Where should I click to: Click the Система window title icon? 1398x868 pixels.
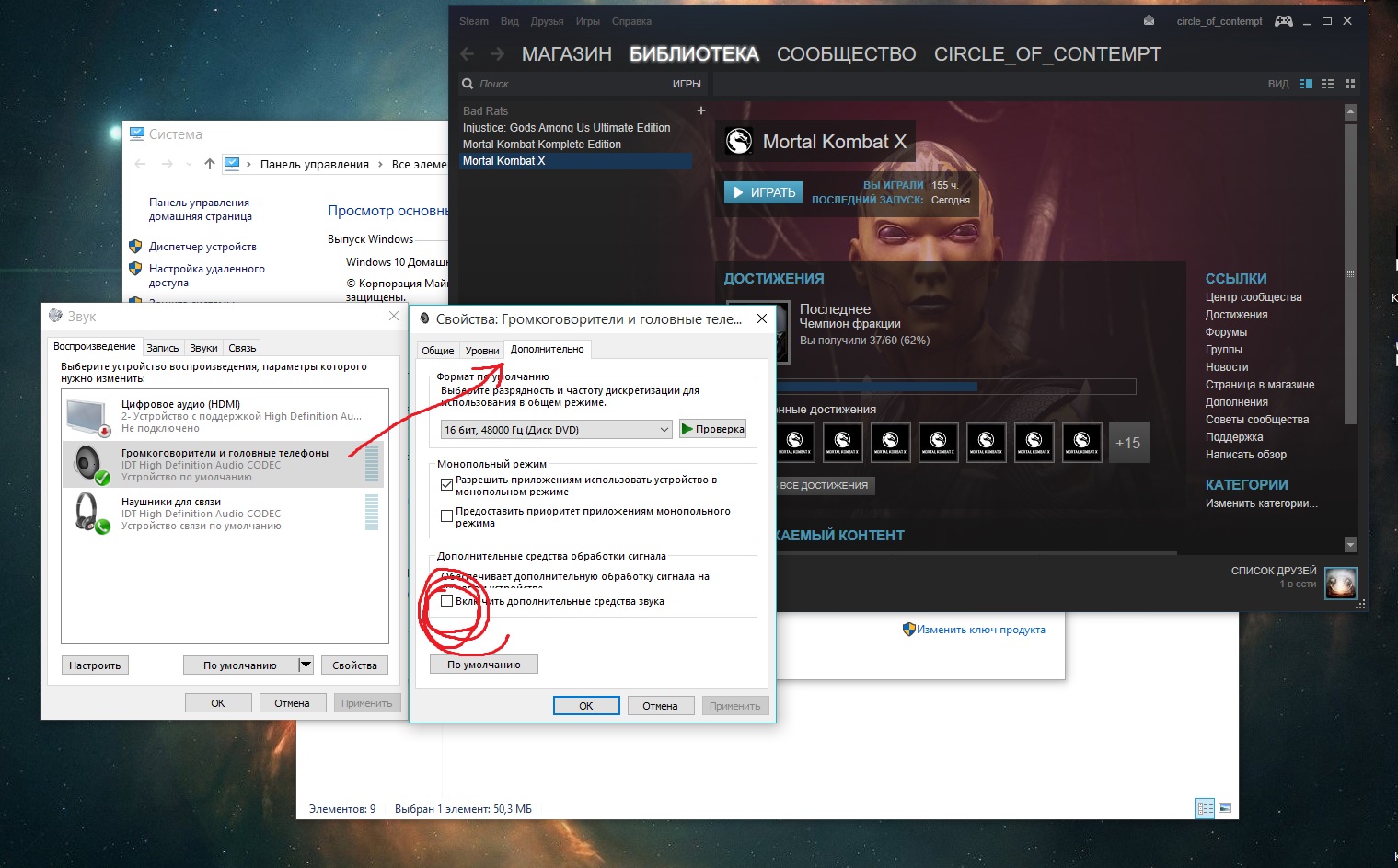click(137, 133)
